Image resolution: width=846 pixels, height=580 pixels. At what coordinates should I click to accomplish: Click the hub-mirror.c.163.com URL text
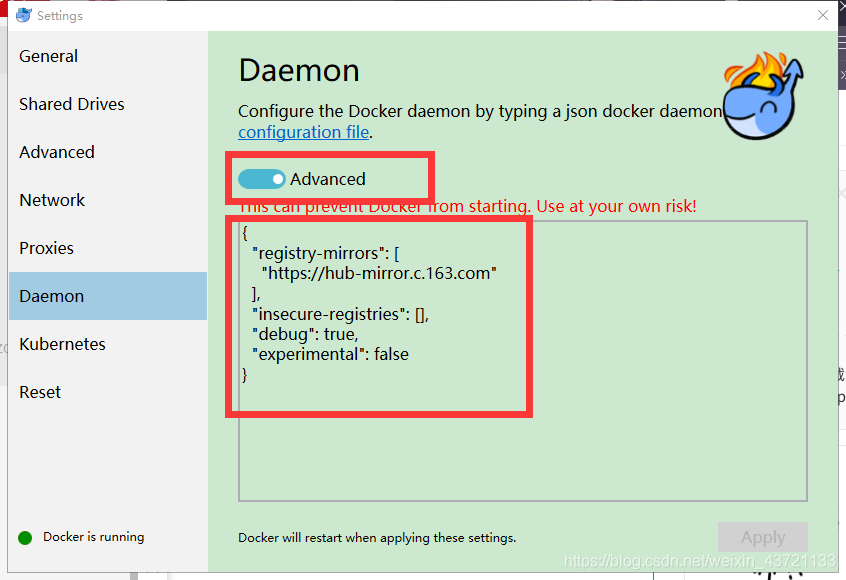click(379, 273)
